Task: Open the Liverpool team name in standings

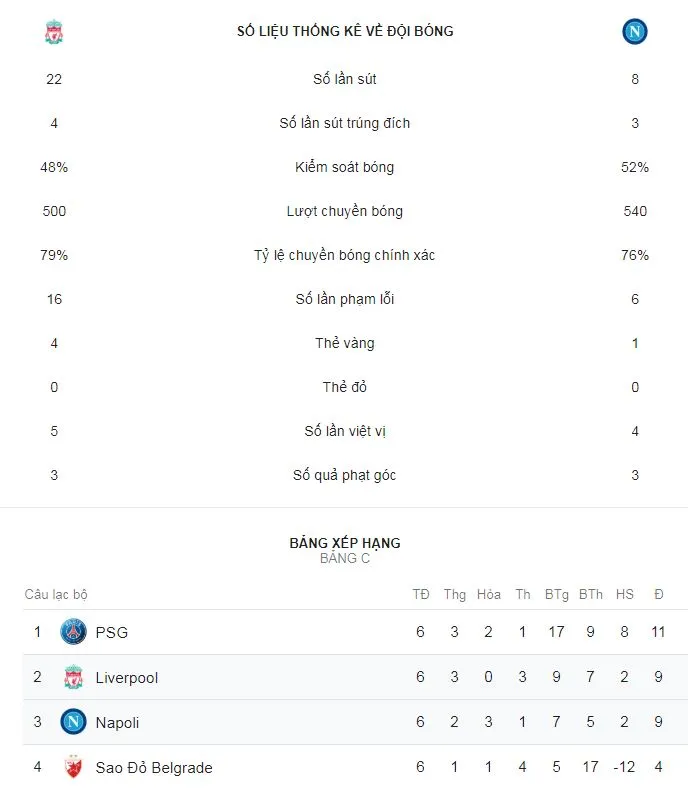Action: click(127, 677)
